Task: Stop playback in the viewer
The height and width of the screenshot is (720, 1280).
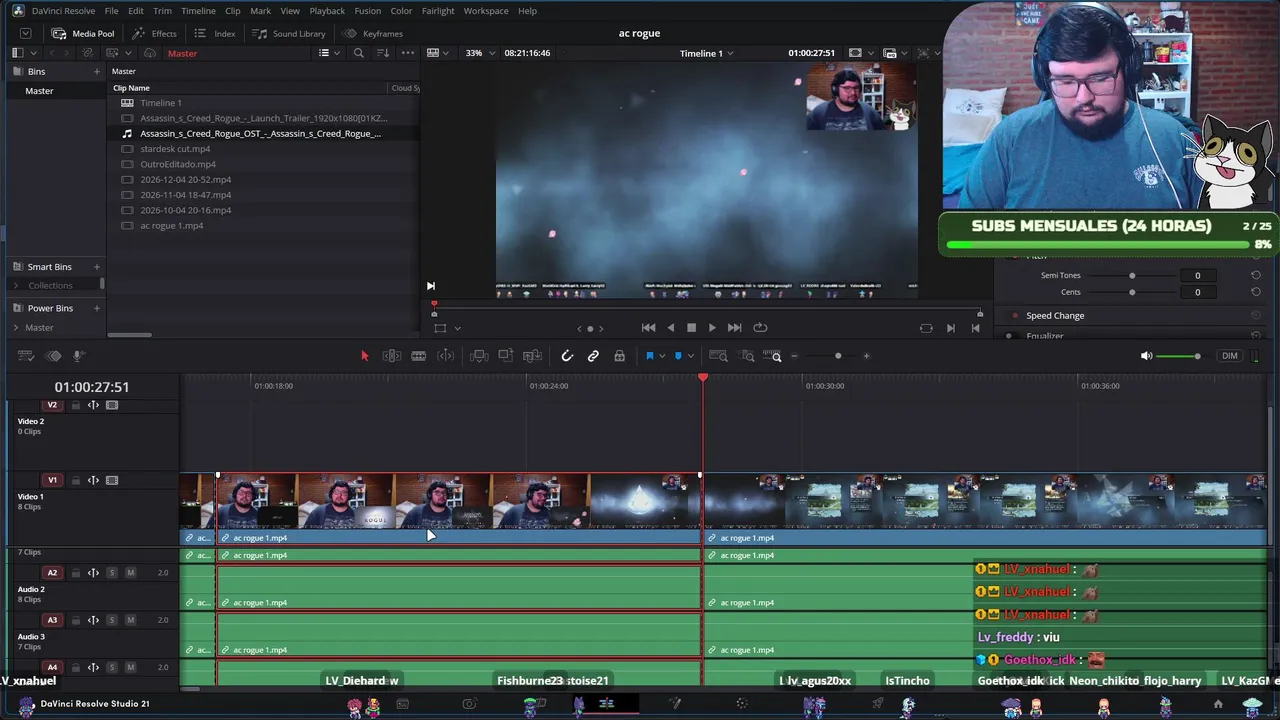Action: point(691,328)
